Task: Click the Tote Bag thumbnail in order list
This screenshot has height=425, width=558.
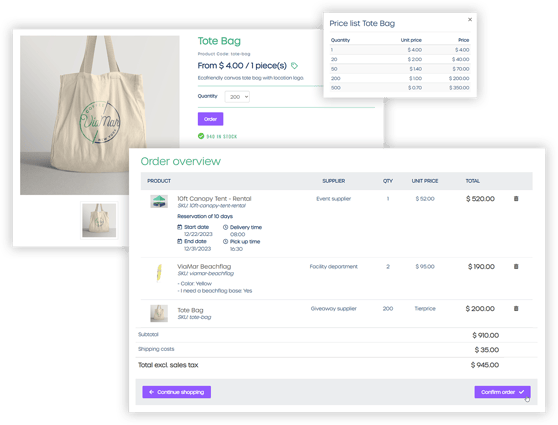Action: [159, 313]
